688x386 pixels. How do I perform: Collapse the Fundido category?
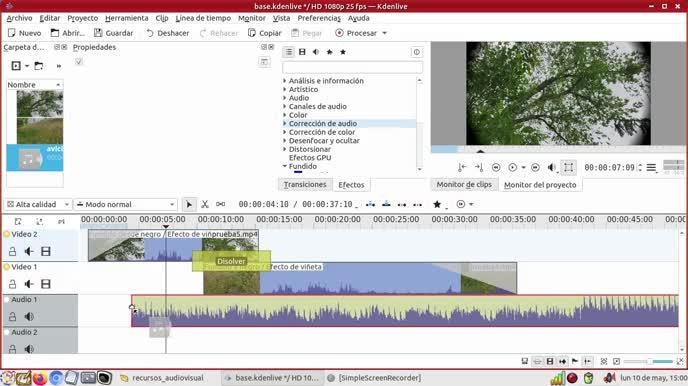(x=285, y=166)
